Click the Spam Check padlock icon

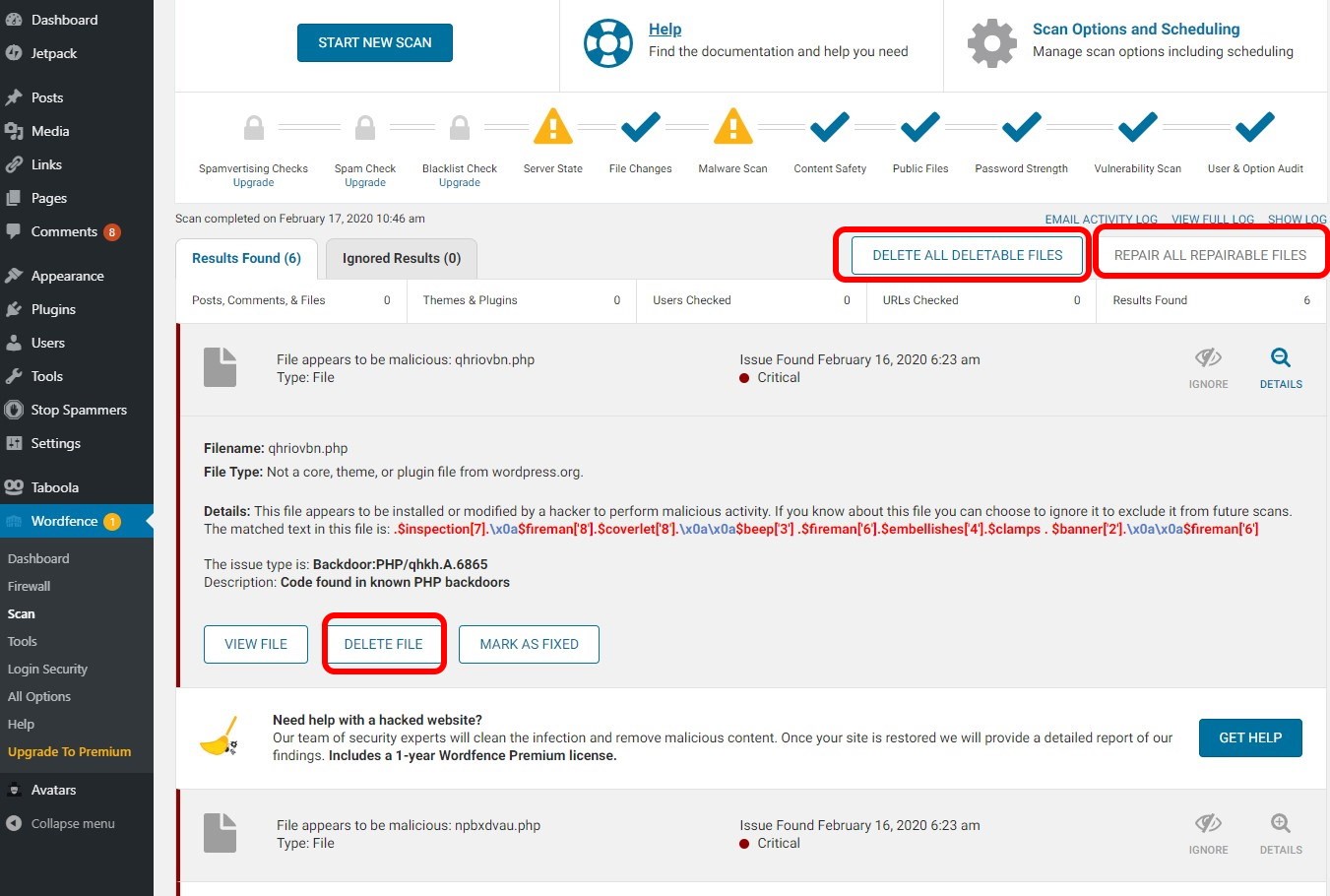pyautogui.click(x=365, y=128)
